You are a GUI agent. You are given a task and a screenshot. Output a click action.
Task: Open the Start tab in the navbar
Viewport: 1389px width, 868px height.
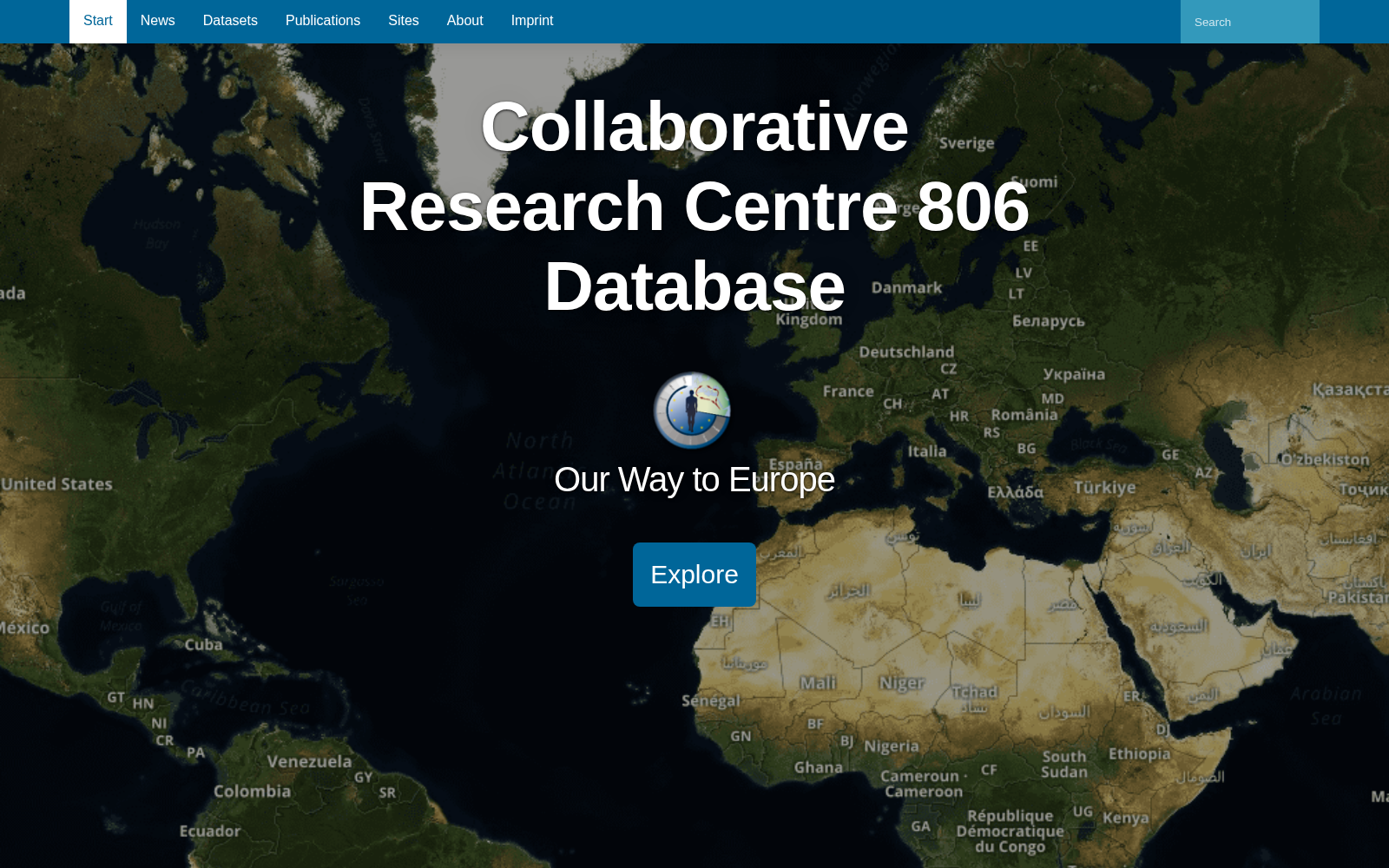click(98, 21)
